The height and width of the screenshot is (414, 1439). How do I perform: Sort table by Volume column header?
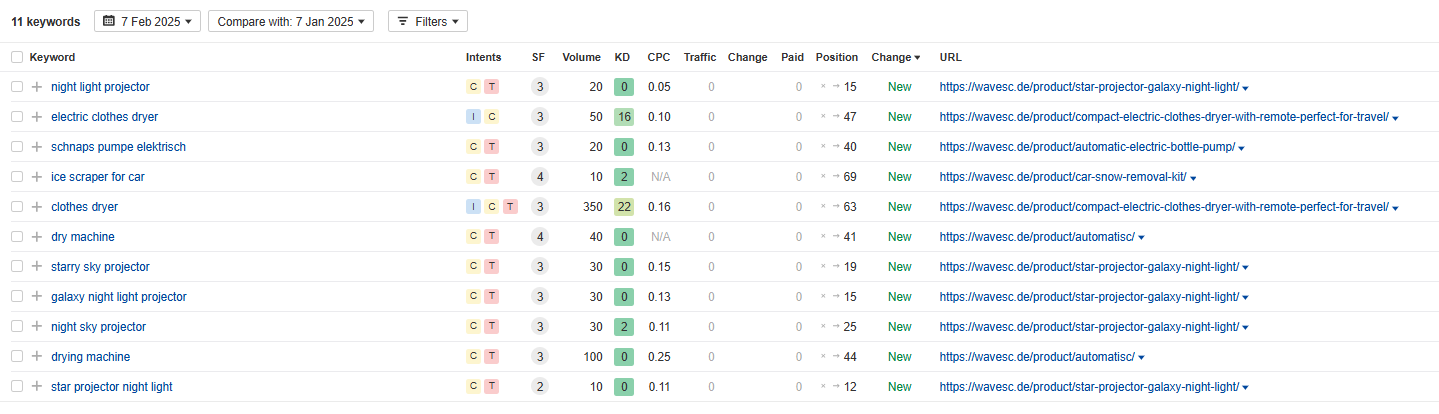[x=581, y=57]
